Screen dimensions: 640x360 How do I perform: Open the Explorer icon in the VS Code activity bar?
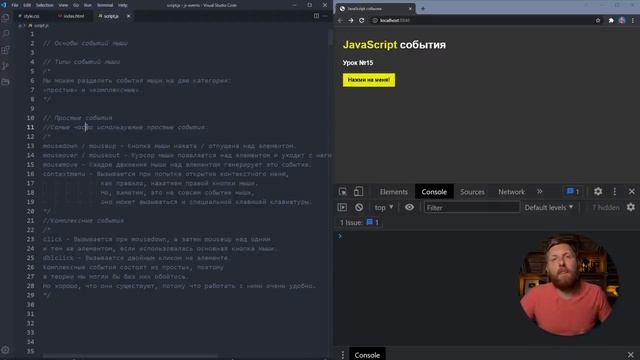pyautogui.click(x=5, y=18)
